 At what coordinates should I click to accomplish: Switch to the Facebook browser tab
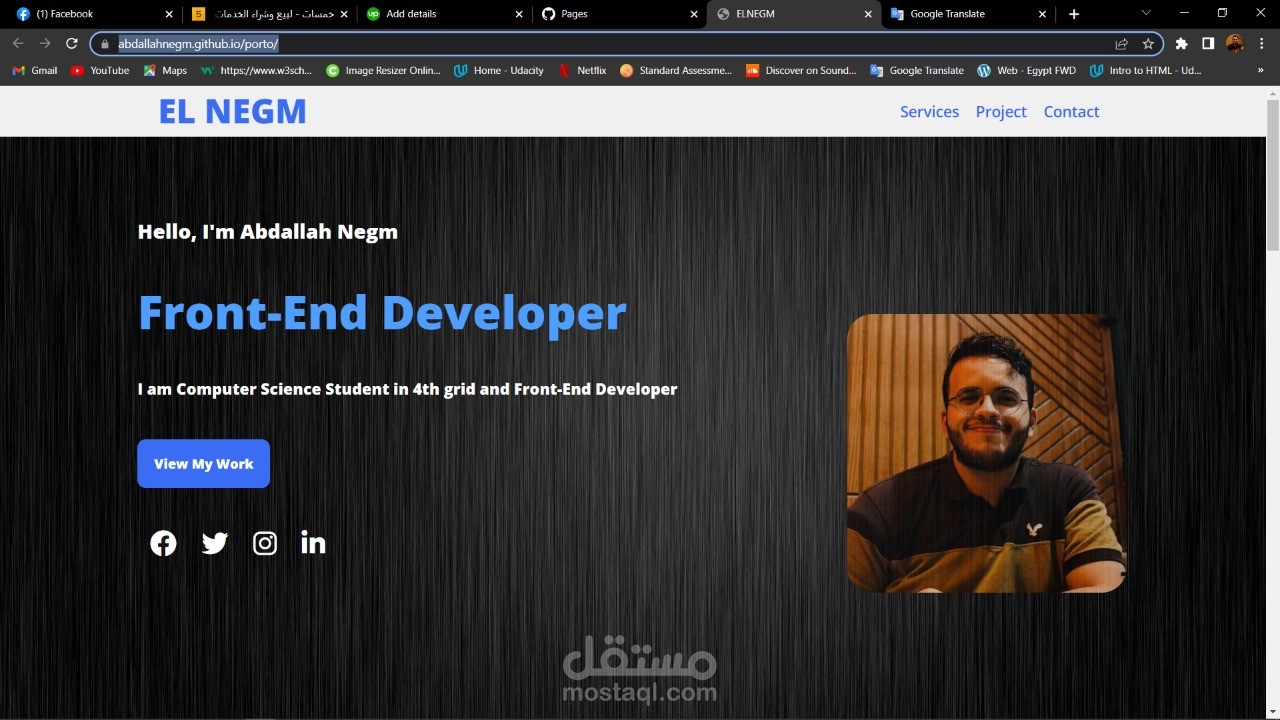point(91,14)
